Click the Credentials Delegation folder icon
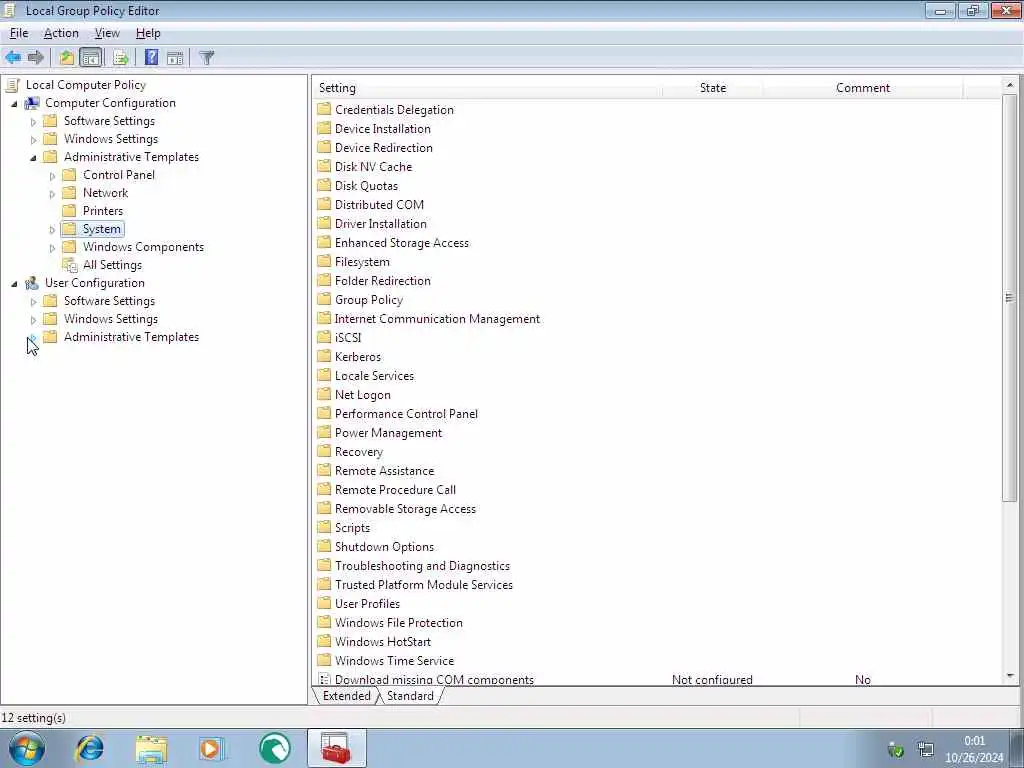This screenshot has height=768, width=1024. (324, 109)
